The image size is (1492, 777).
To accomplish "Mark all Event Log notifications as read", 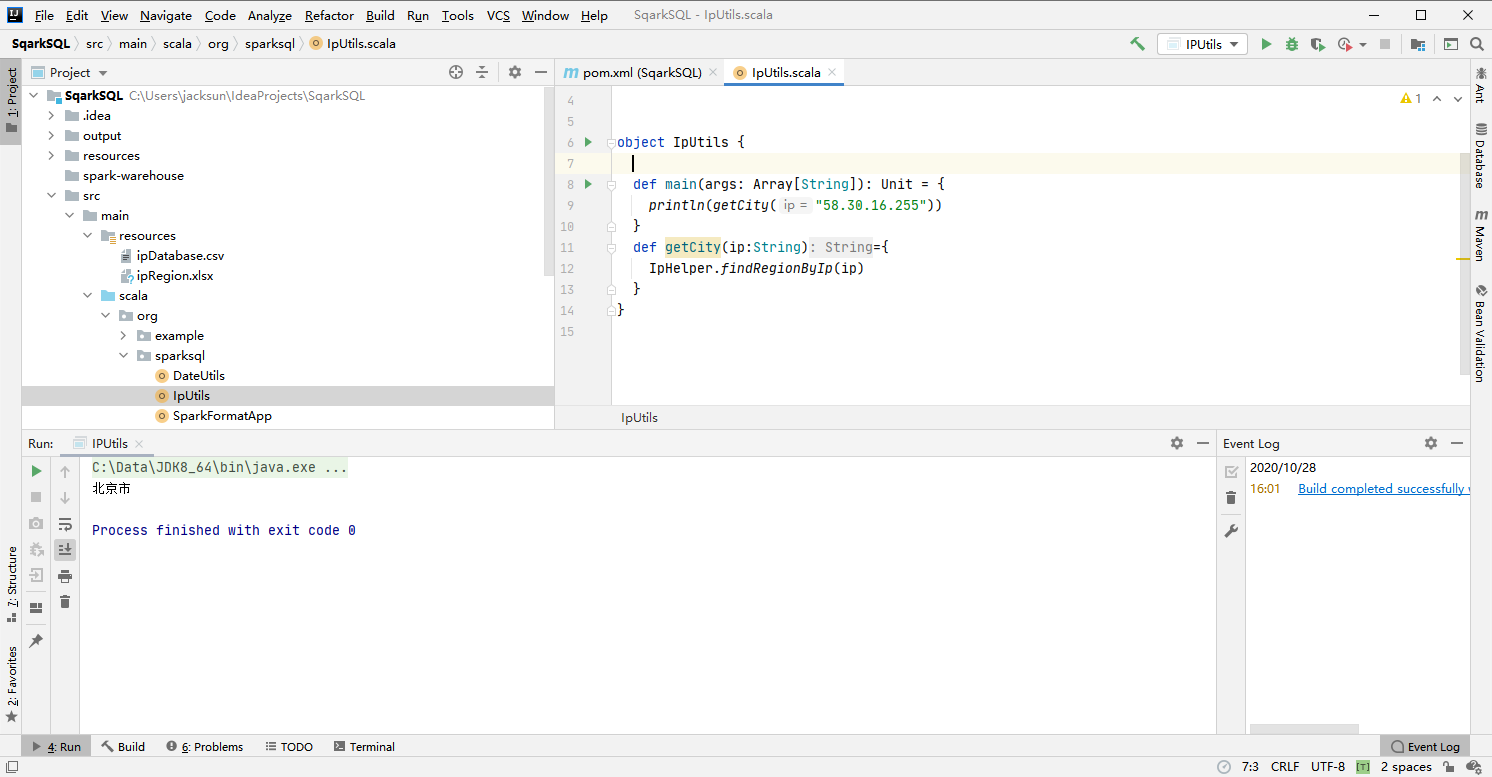I will tap(1231, 471).
